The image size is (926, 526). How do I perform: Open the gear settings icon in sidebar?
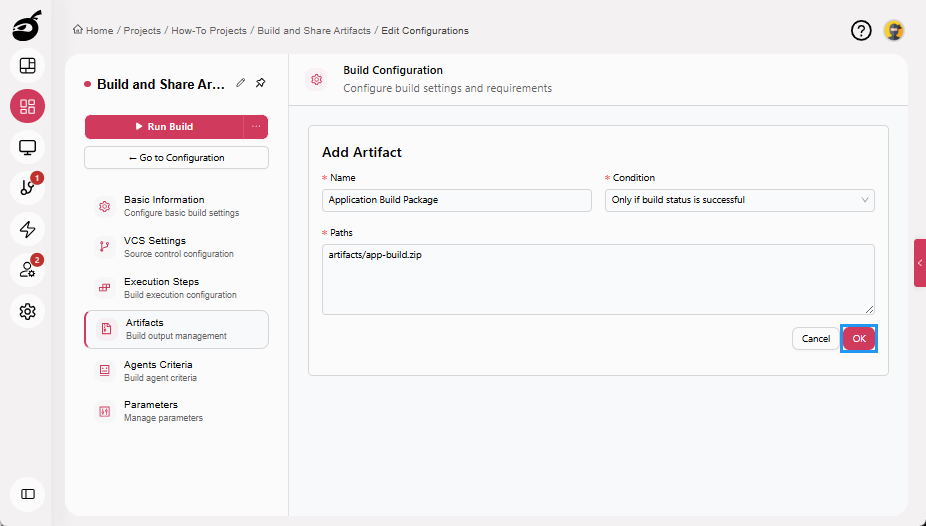[28, 311]
